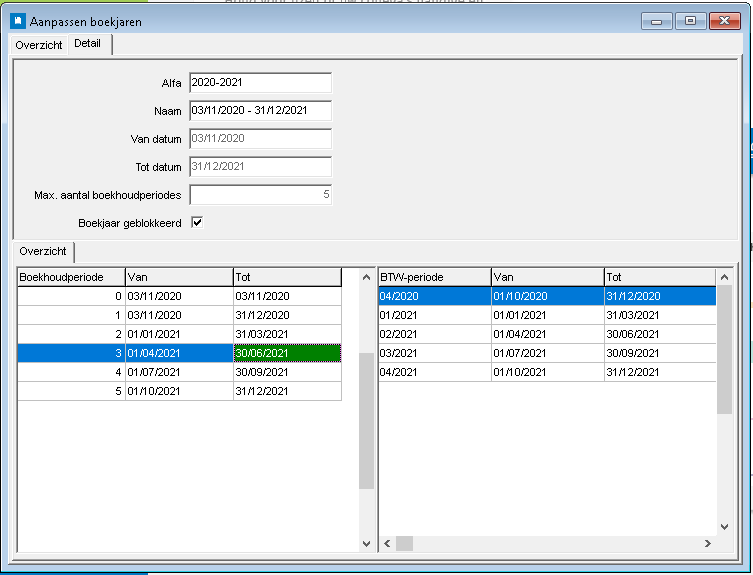
Task: Click the Alfa input field
Action: pos(259,83)
